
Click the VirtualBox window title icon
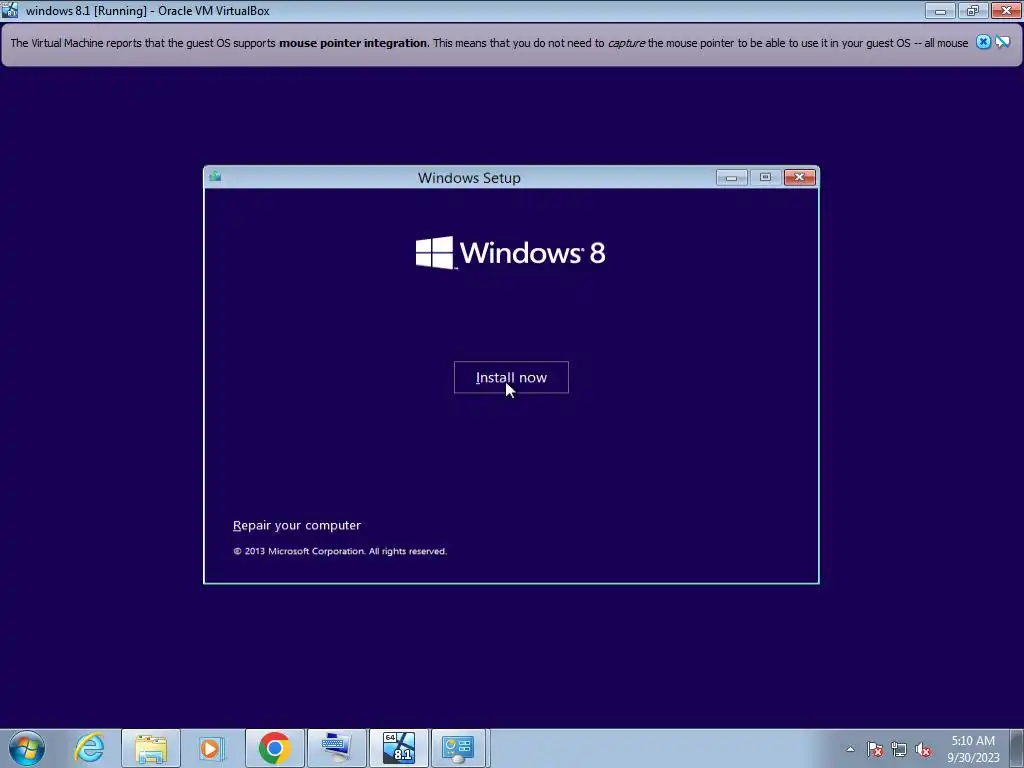pos(10,10)
